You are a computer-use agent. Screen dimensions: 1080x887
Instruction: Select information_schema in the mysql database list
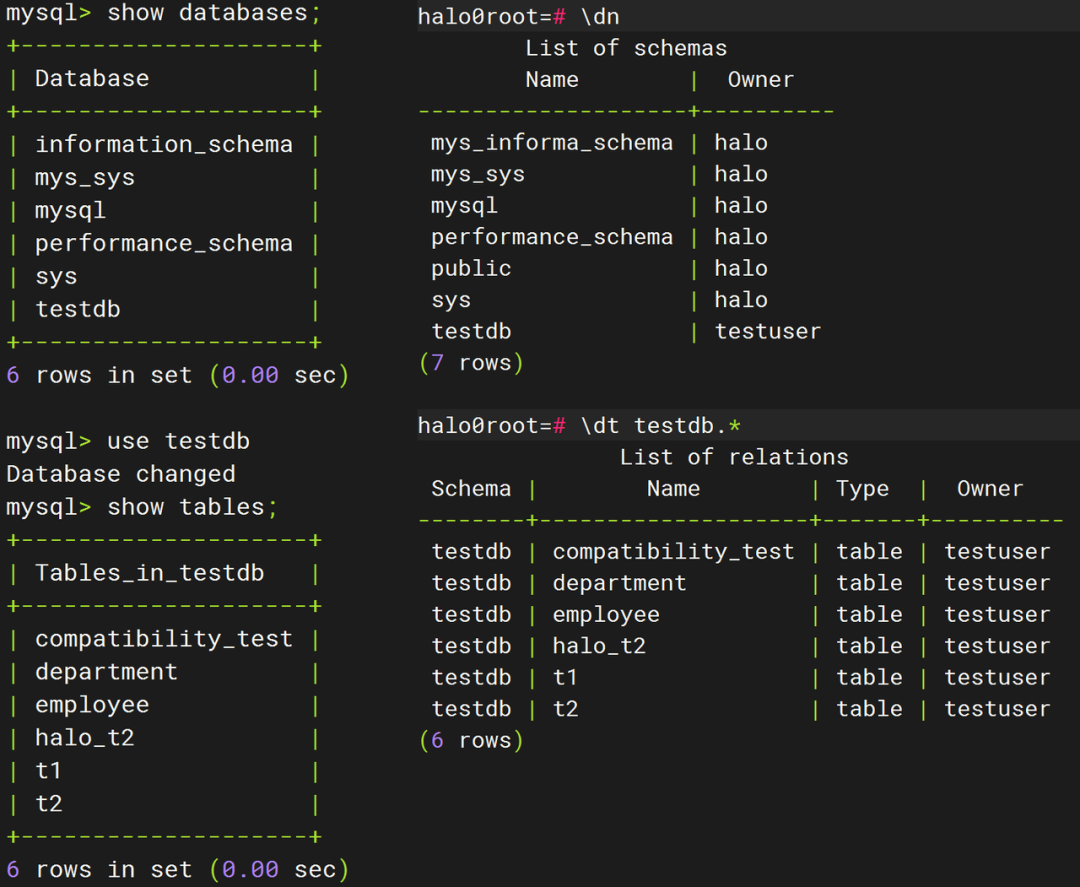pyautogui.click(x=164, y=145)
